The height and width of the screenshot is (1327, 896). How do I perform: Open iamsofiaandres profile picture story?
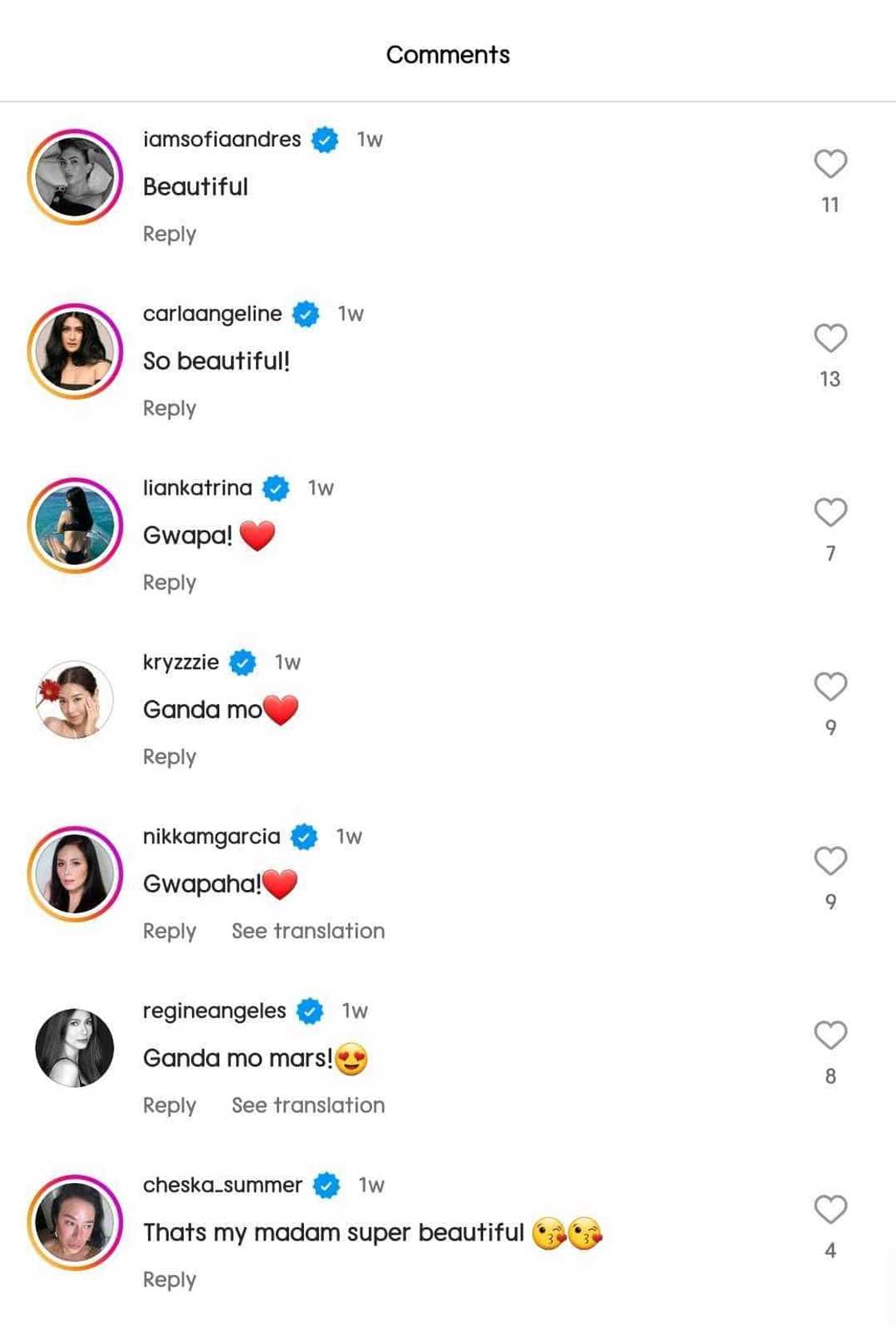[x=75, y=177]
